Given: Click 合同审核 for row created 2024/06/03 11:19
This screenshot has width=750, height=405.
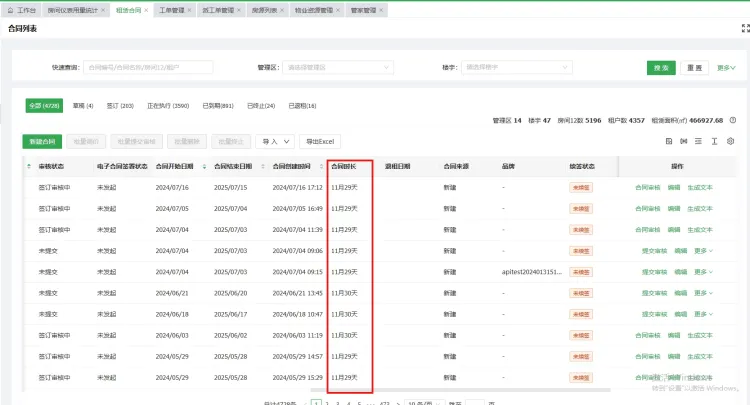Looking at the screenshot, I should coord(648,335).
